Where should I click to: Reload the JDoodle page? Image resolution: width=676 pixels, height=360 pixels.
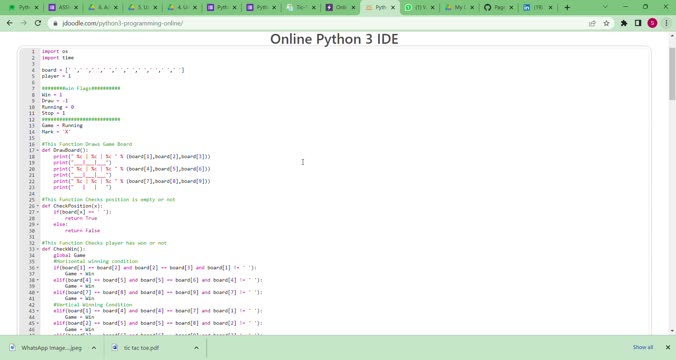tap(38, 23)
